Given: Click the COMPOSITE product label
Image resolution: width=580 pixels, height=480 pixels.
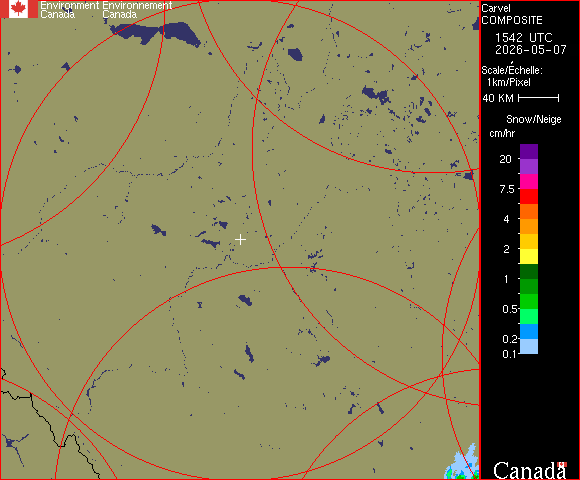Looking at the screenshot, I should click(512, 20).
